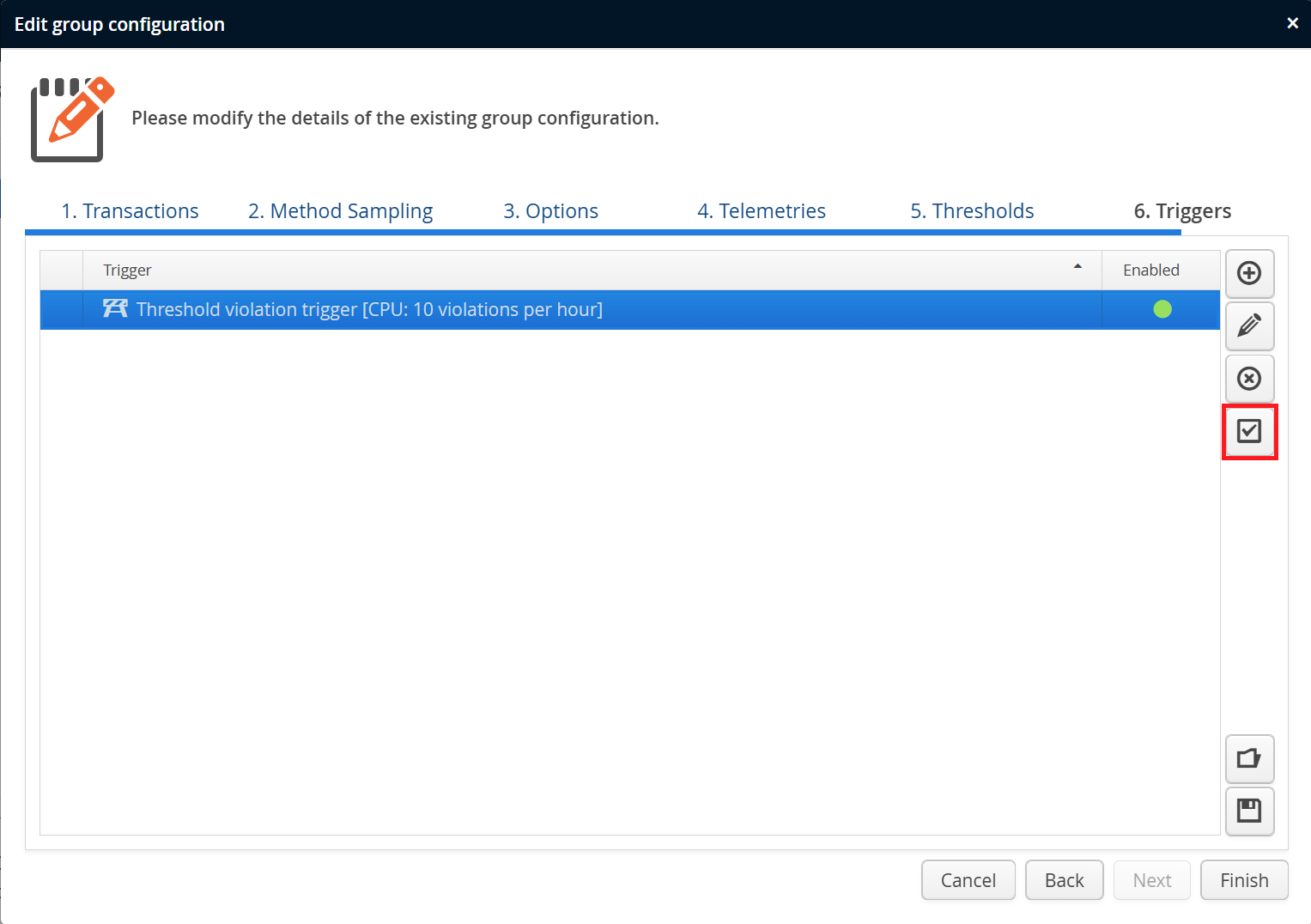
Task: Edit selected trigger with pencil icon
Action: (1249, 325)
